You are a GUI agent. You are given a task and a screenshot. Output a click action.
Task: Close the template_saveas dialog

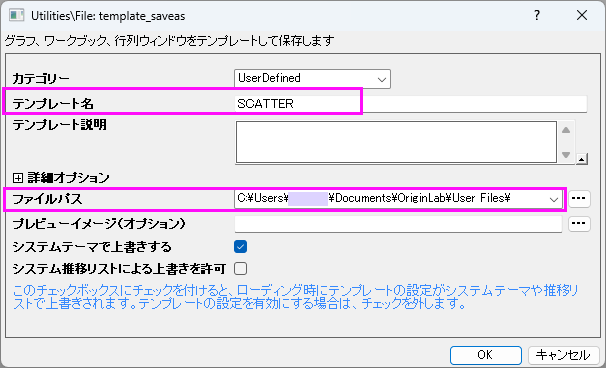(582, 15)
